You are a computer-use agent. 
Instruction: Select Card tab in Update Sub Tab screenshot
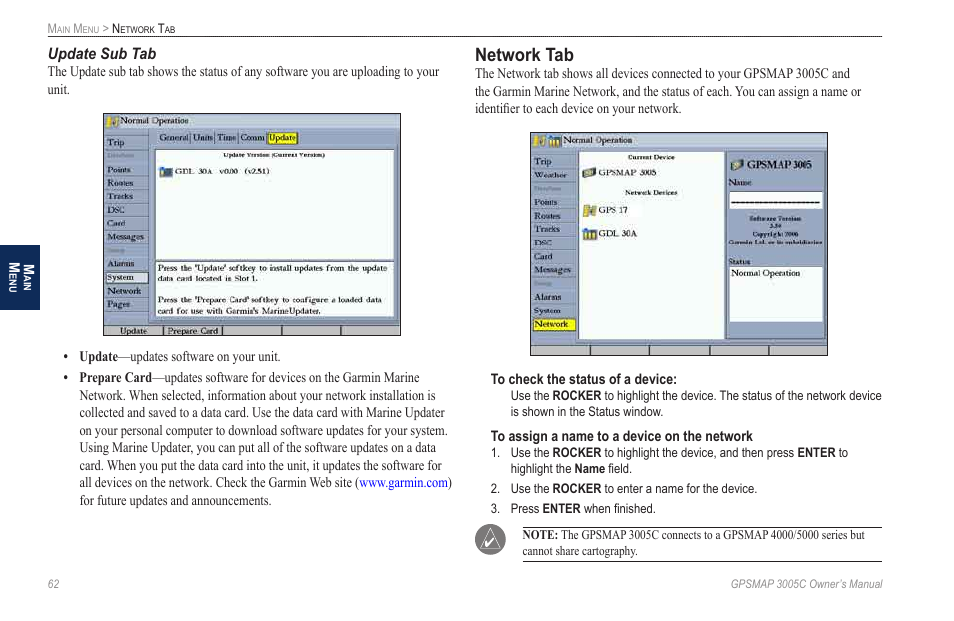click(127, 223)
